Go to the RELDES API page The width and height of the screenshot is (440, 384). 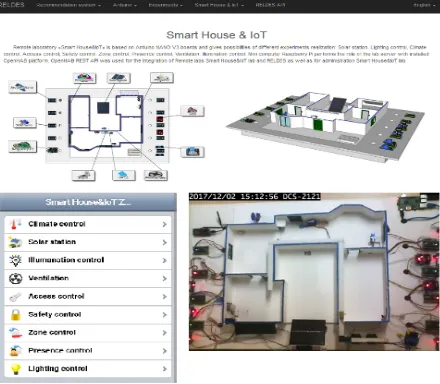(x=270, y=5)
